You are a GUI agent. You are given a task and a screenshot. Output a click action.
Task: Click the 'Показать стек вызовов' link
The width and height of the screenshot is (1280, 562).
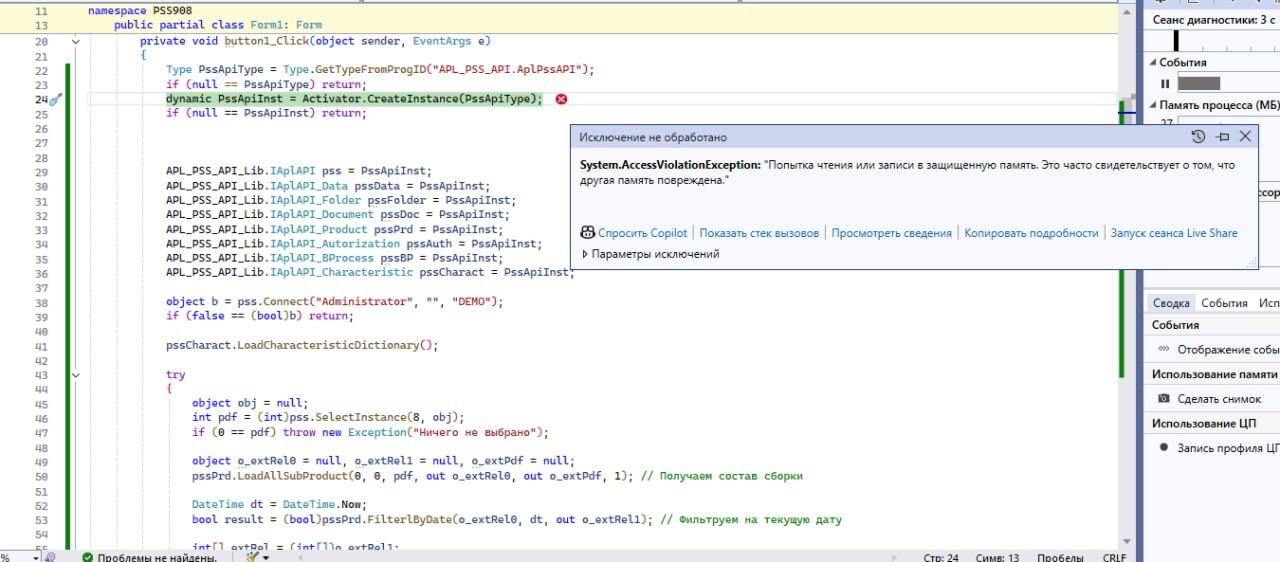(759, 233)
